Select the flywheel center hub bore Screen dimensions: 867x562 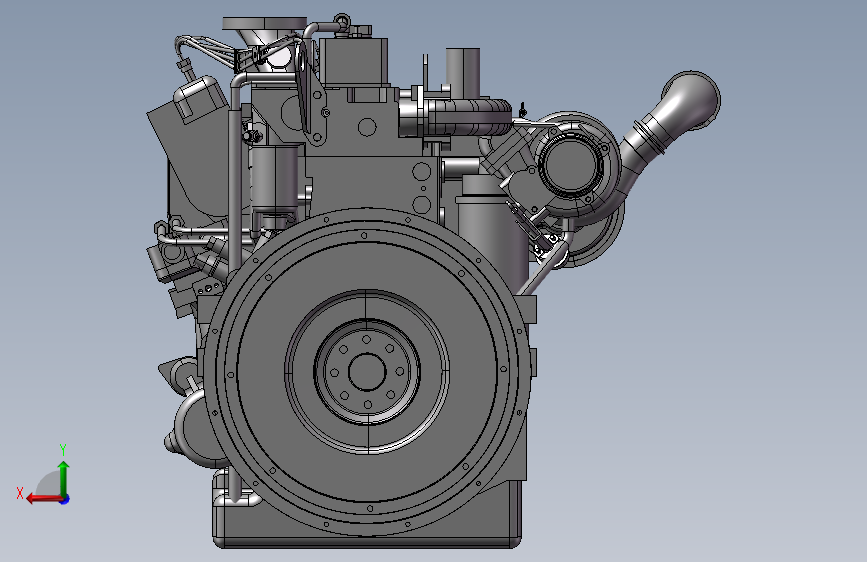(x=367, y=372)
